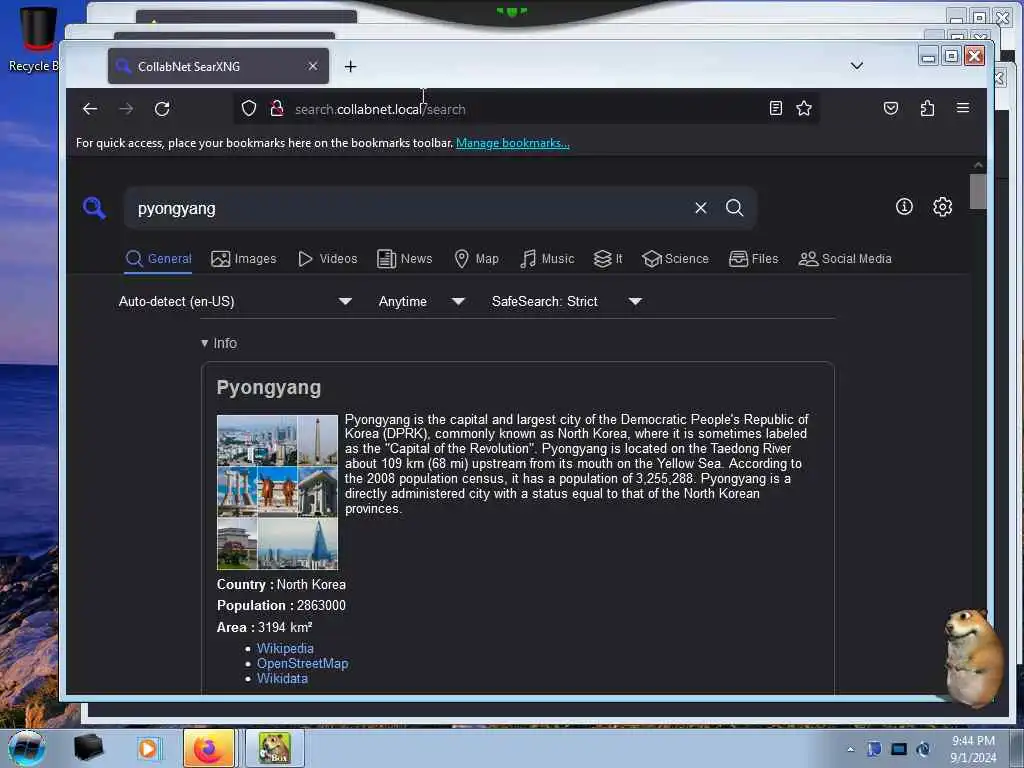Click the page vertical scrollbar thumb
This screenshot has width=1024, height=768.
(x=978, y=191)
